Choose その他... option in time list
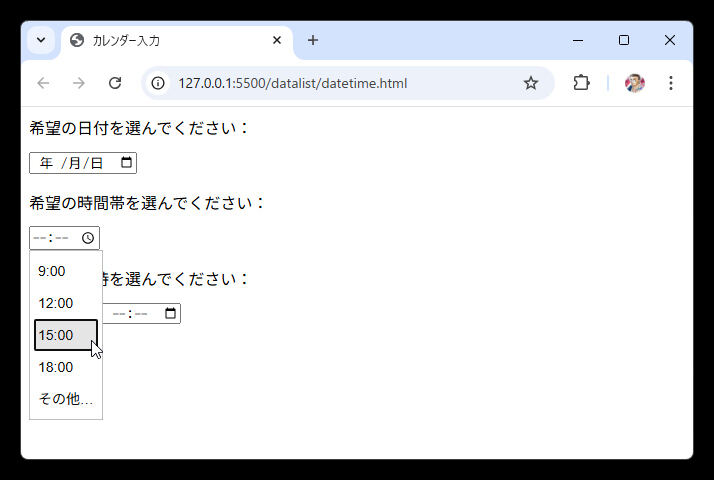Image resolution: width=714 pixels, height=480 pixels. tap(65, 399)
